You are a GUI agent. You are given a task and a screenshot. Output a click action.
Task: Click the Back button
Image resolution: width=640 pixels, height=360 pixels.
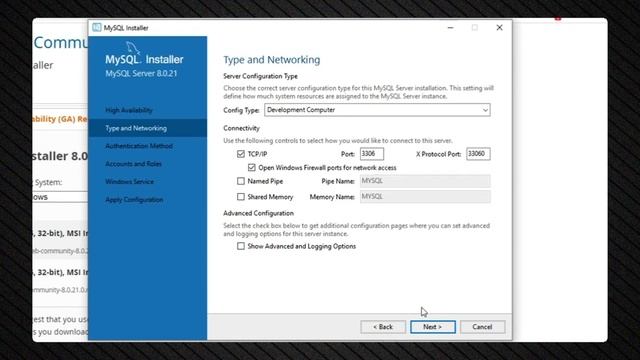pos(383,327)
